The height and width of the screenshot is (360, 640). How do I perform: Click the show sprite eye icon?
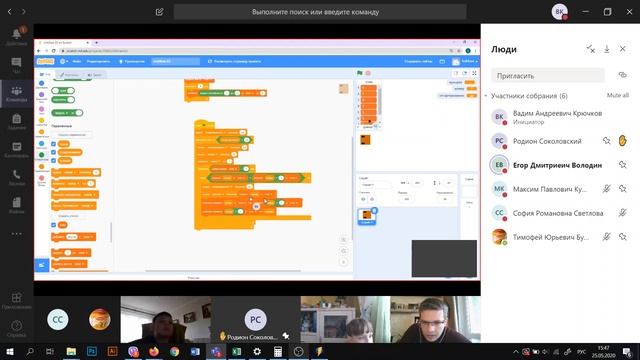pyautogui.click(x=363, y=199)
